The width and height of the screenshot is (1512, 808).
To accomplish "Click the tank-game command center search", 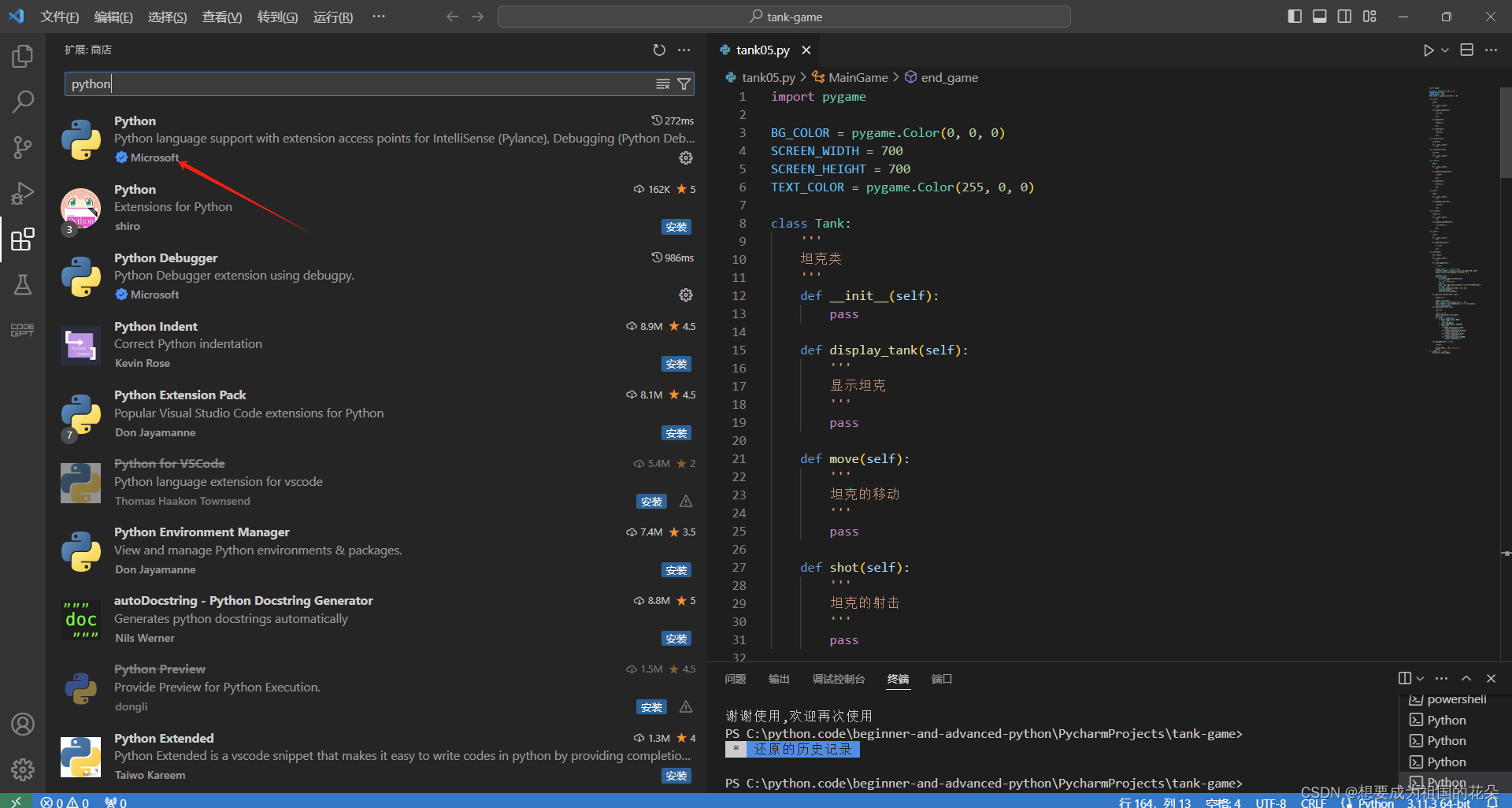I will [784, 17].
